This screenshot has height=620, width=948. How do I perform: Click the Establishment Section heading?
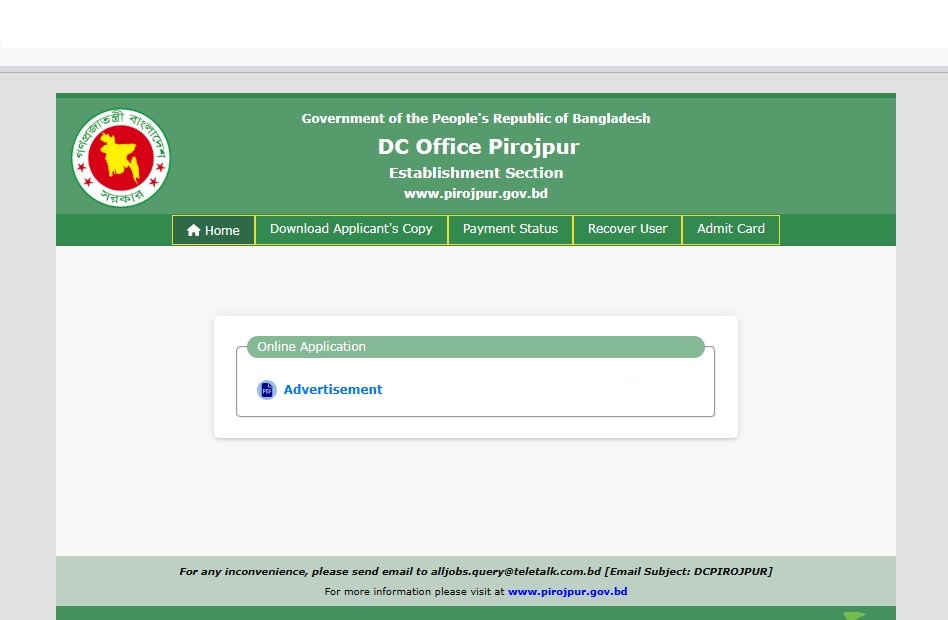[476, 173]
